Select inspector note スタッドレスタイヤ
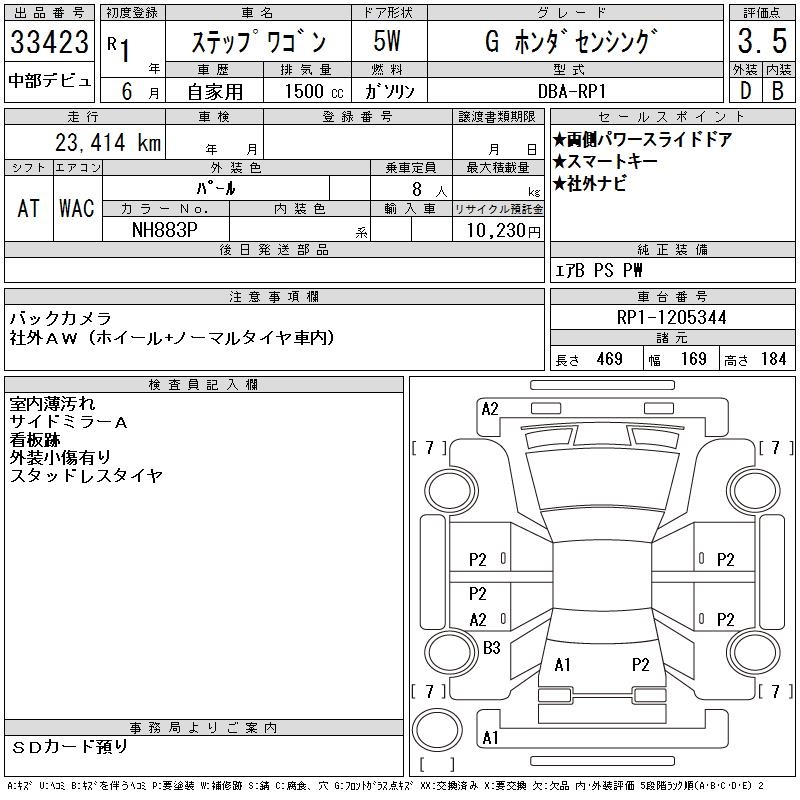 pos(86,476)
